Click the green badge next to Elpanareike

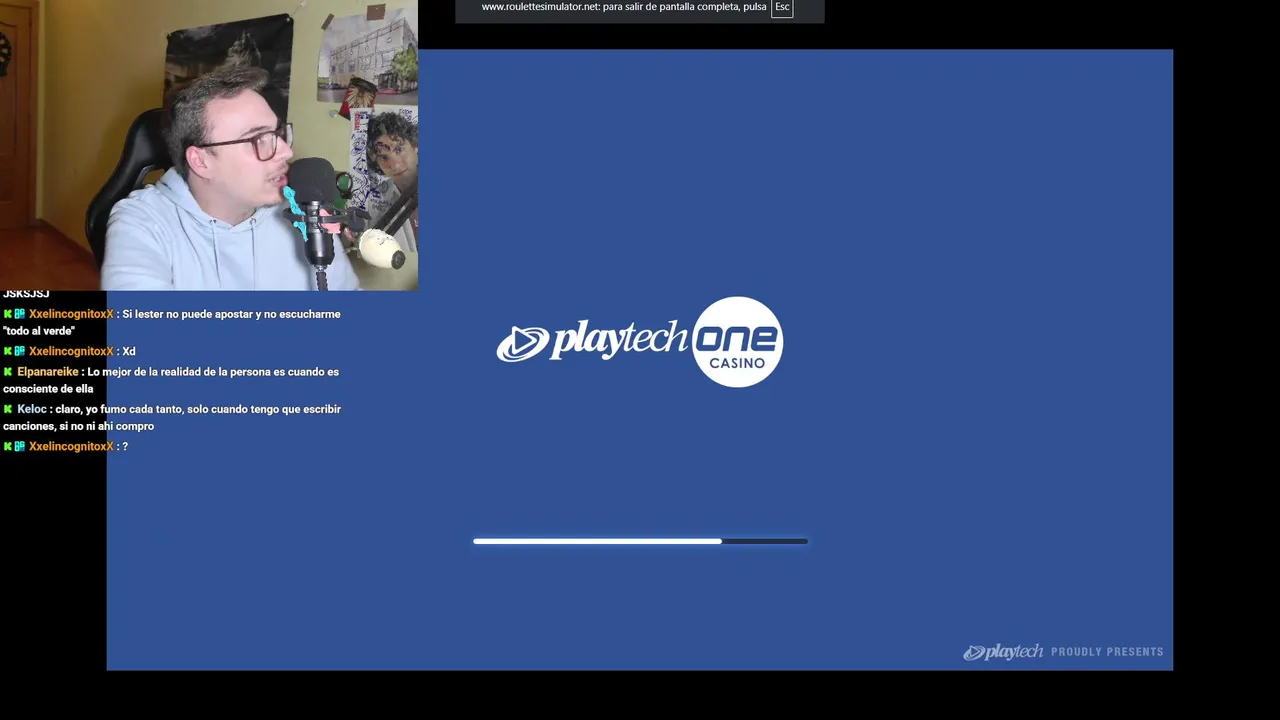pos(8,372)
